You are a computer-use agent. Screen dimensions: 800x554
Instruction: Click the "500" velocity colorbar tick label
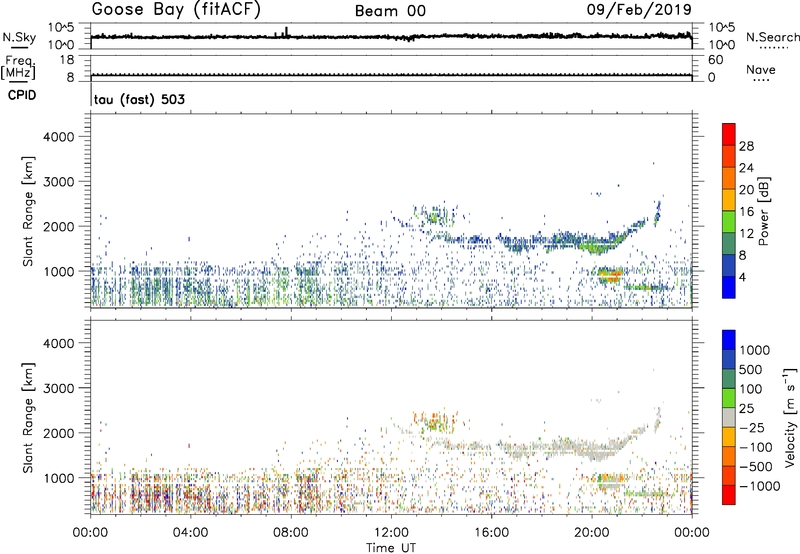point(751,369)
